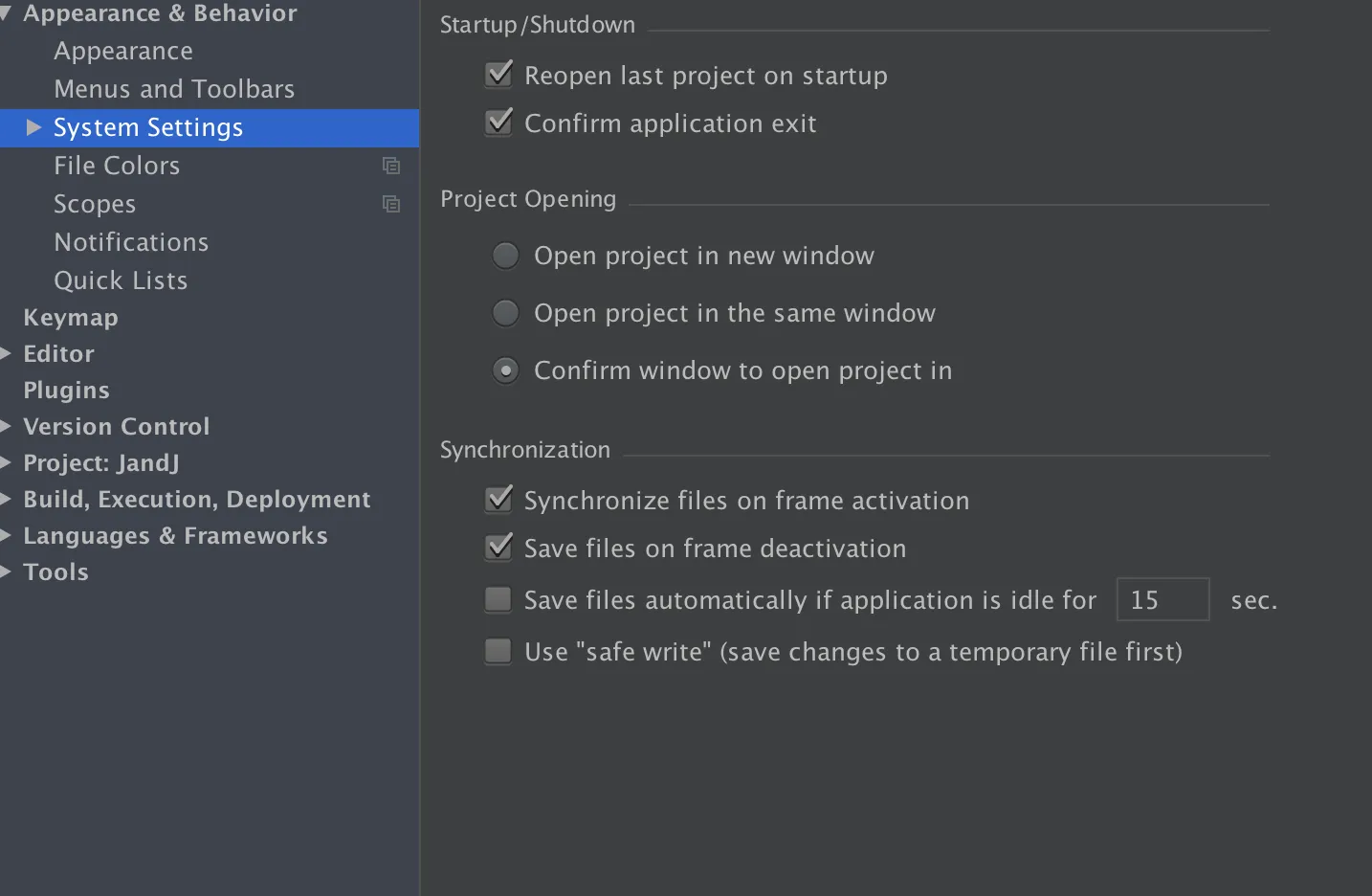Click project-level icon beside File Colors

390,166
